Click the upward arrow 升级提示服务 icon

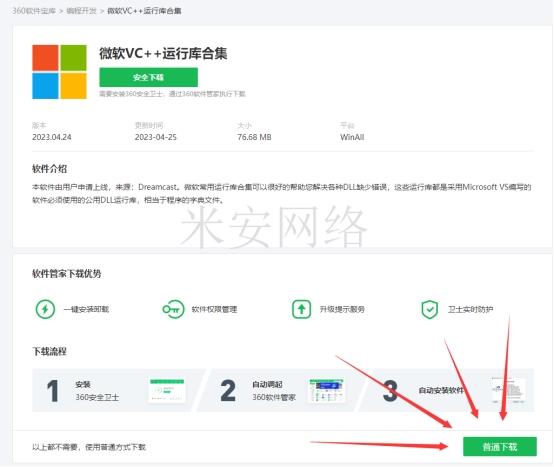tap(301, 309)
